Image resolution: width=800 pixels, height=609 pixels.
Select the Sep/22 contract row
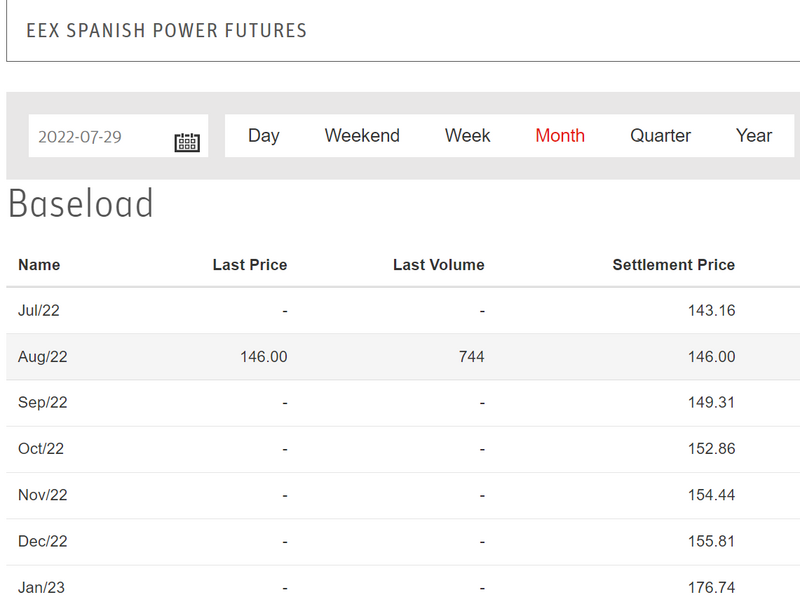tap(43, 403)
